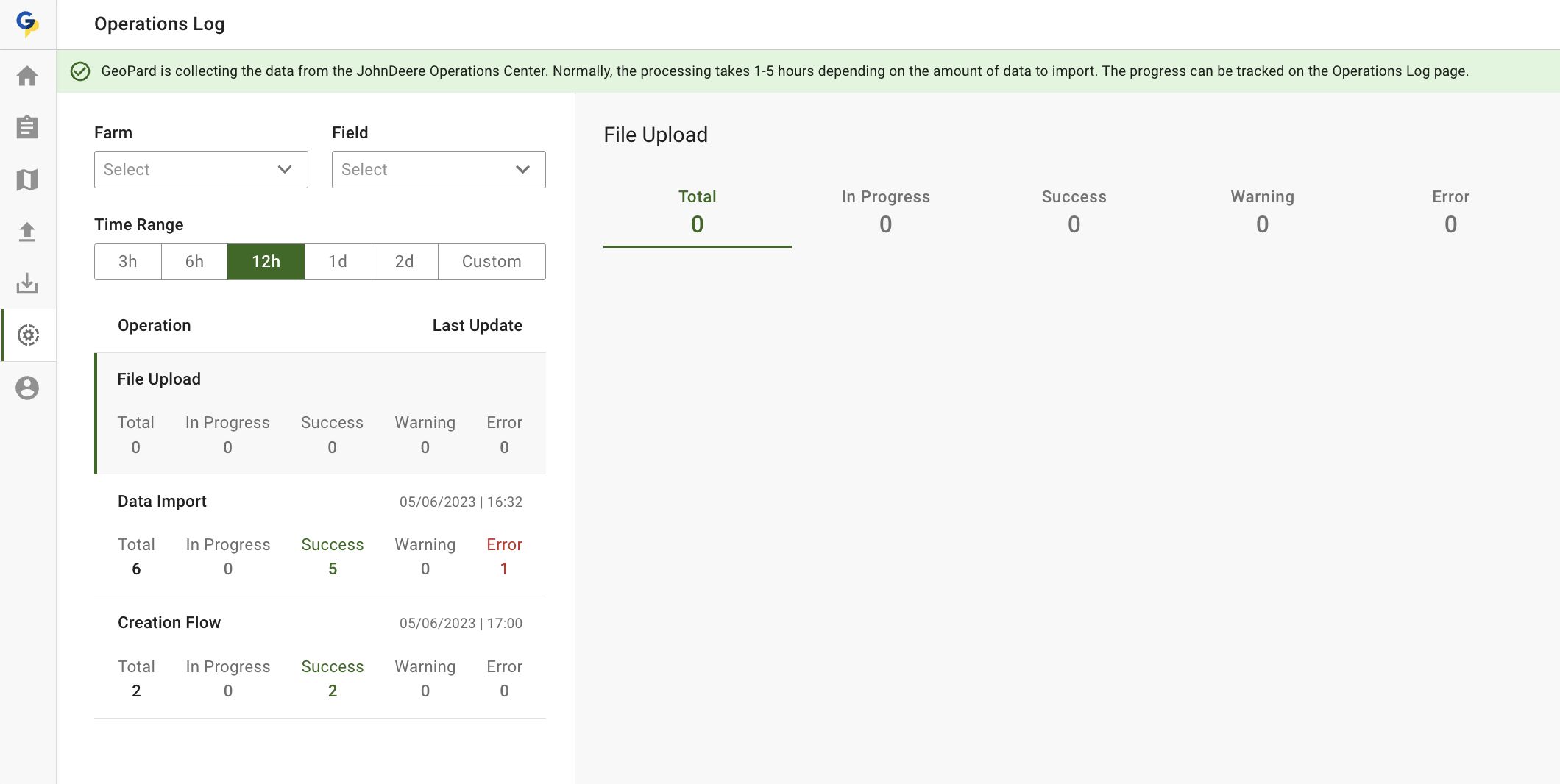Choose the Custom time range button
Screen dimensions: 1560x784
point(492,262)
